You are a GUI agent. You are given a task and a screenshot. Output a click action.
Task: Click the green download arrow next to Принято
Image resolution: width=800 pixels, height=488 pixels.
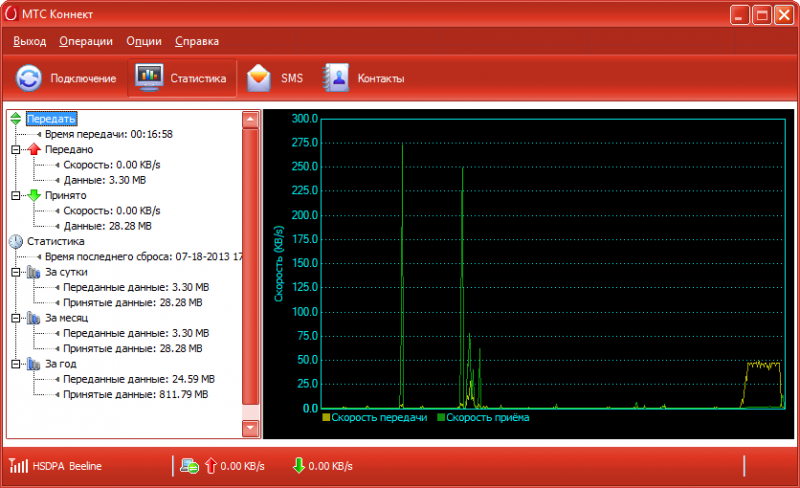point(34,195)
